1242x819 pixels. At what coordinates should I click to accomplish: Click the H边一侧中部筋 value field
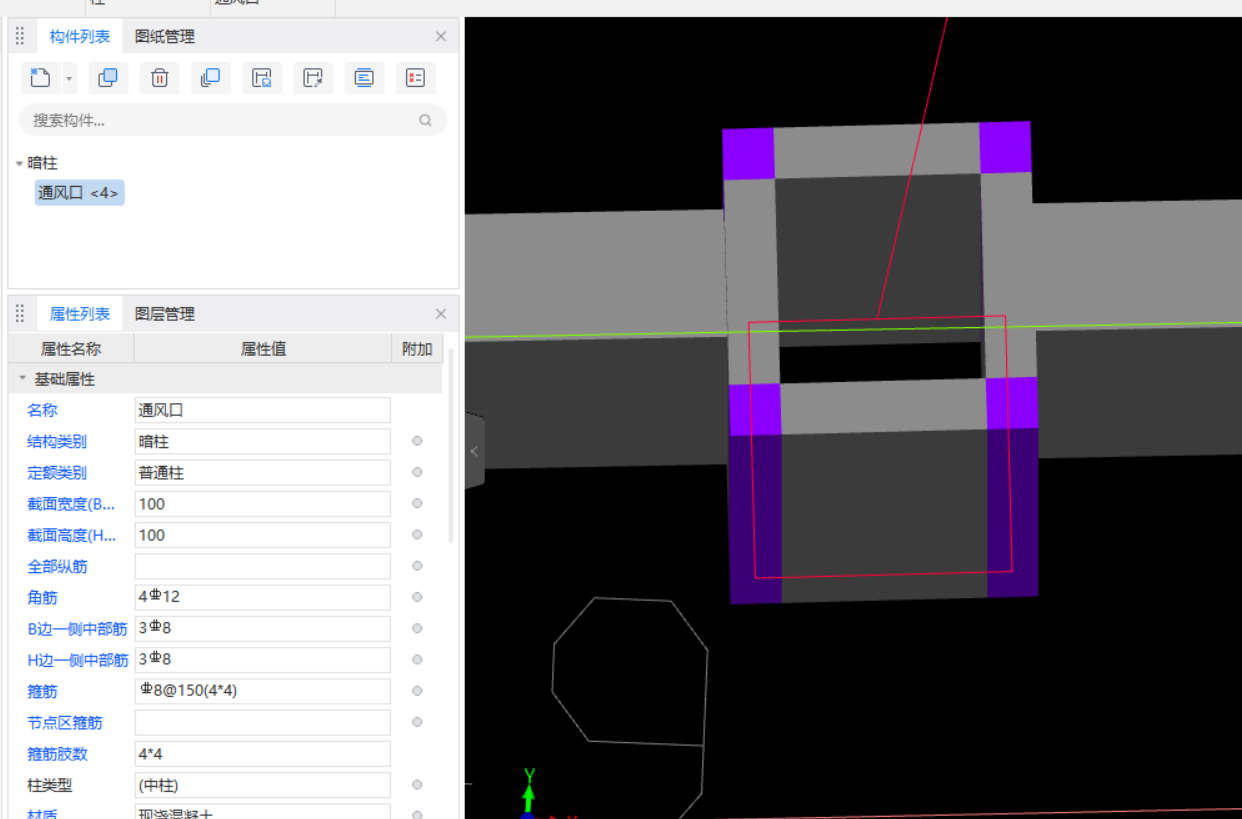tap(263, 659)
